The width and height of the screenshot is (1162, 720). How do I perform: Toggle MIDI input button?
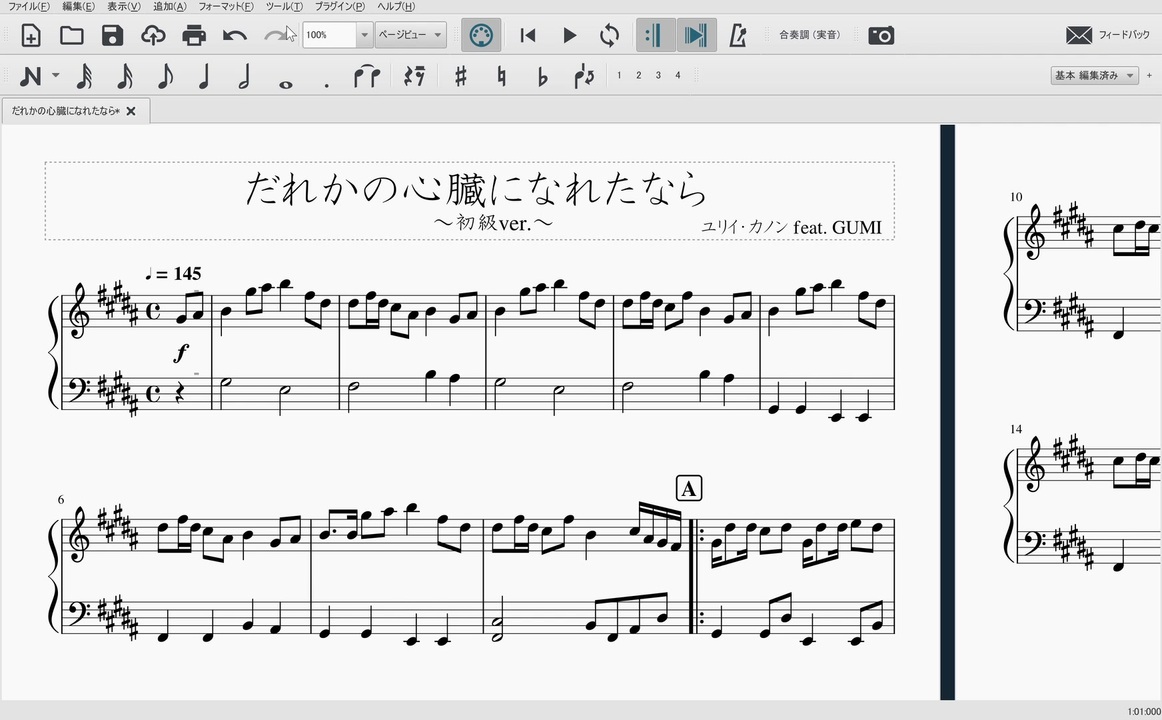pos(481,35)
